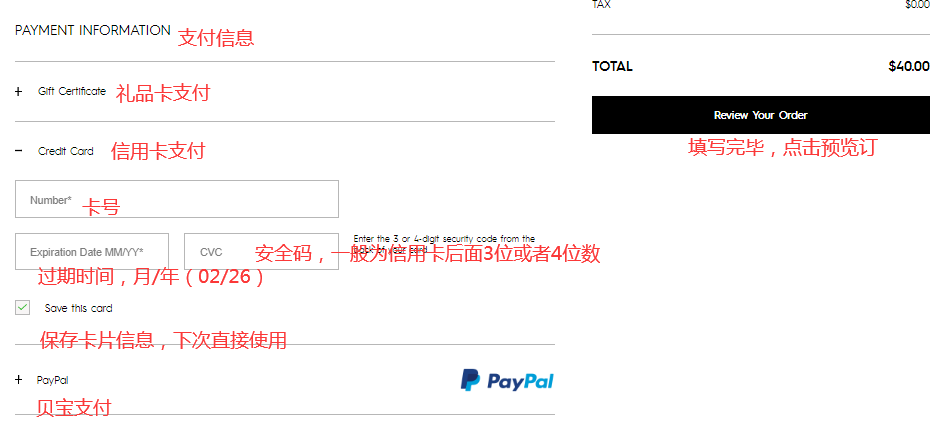Click the PAYMENT INFORMATION heading
947x434 pixels.
click(x=93, y=30)
